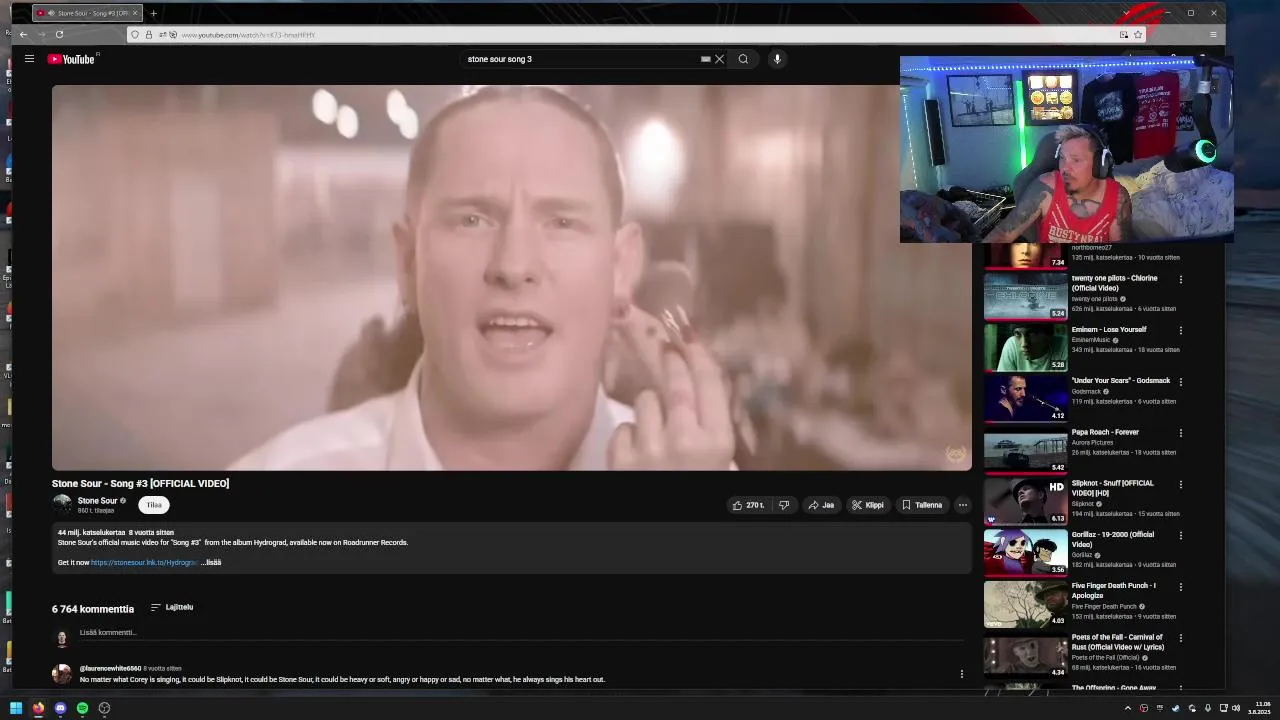
Task: Open twenty one pilots Chlorine thumbnail
Action: coord(1025,295)
